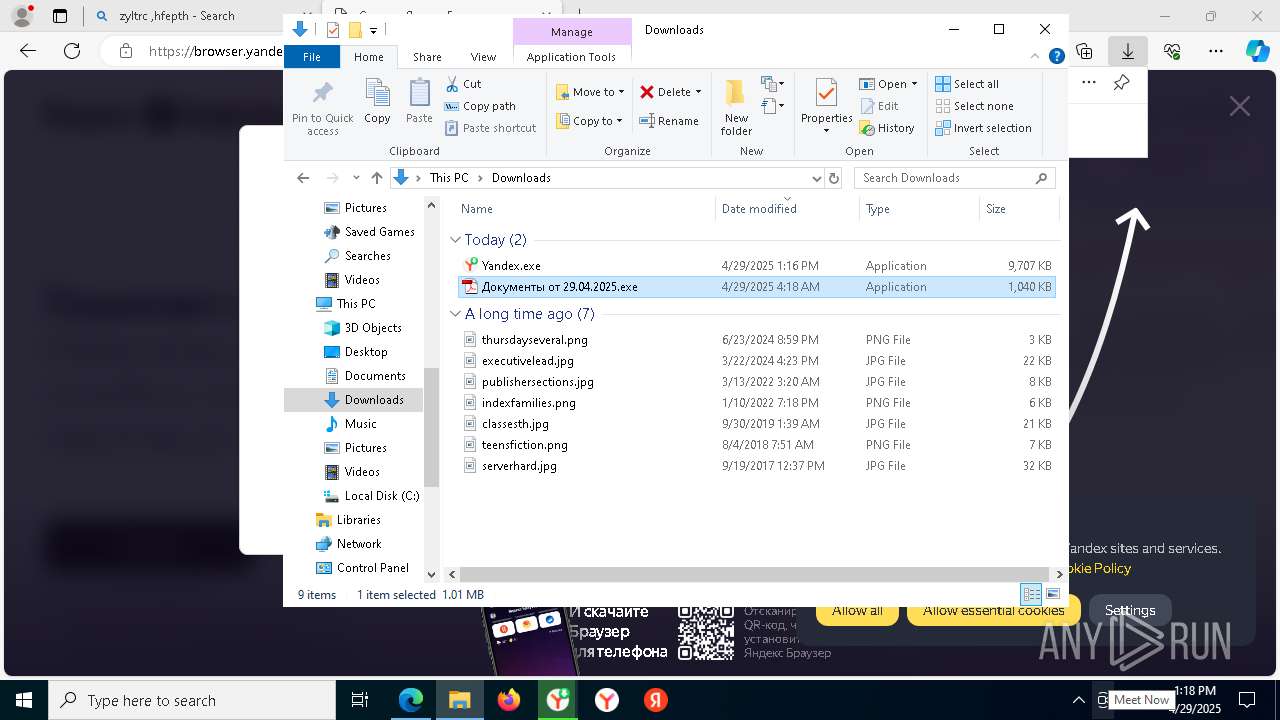The image size is (1280, 720).
Task: Sort by Date modified column header
Action: click(787, 209)
